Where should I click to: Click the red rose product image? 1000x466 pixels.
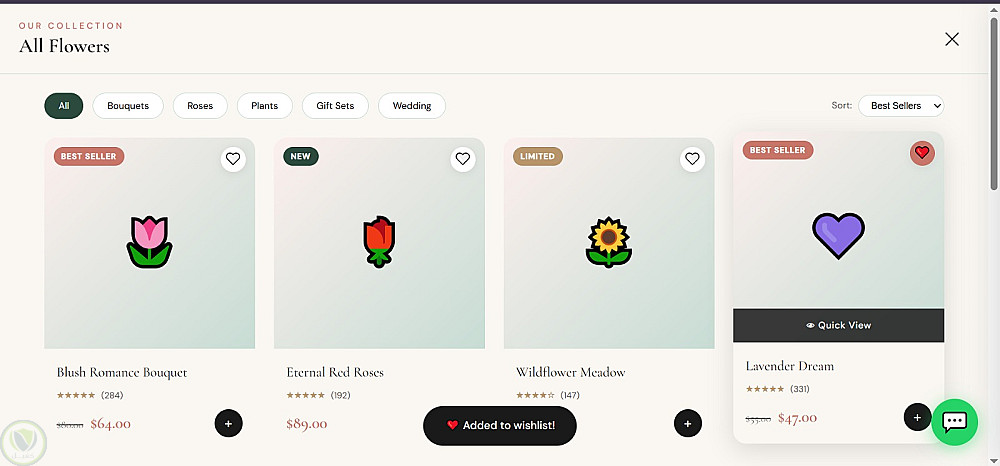click(x=379, y=242)
